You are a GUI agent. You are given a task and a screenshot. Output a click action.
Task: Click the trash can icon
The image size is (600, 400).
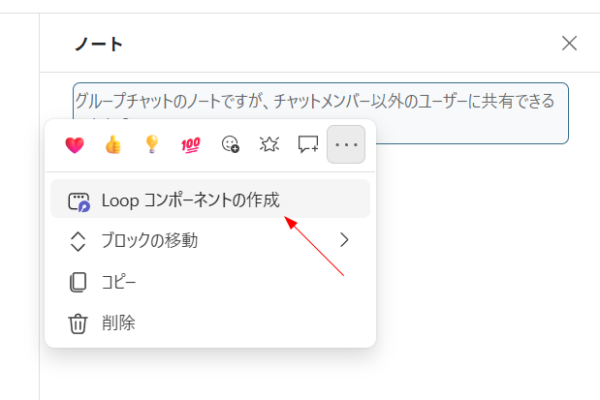pyautogui.click(x=77, y=323)
